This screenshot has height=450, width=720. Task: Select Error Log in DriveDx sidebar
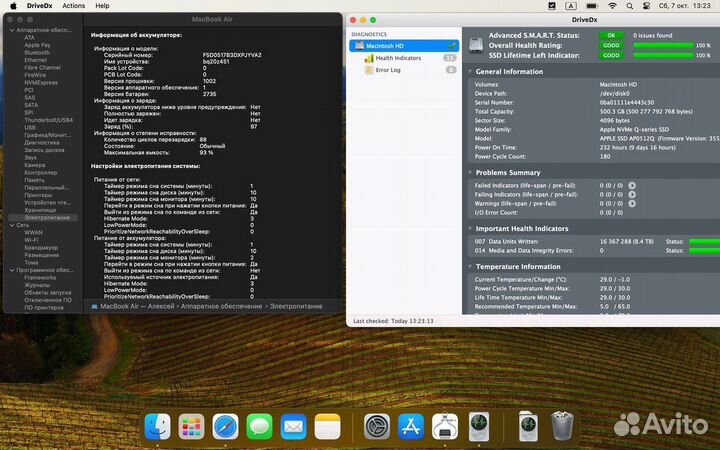388,70
